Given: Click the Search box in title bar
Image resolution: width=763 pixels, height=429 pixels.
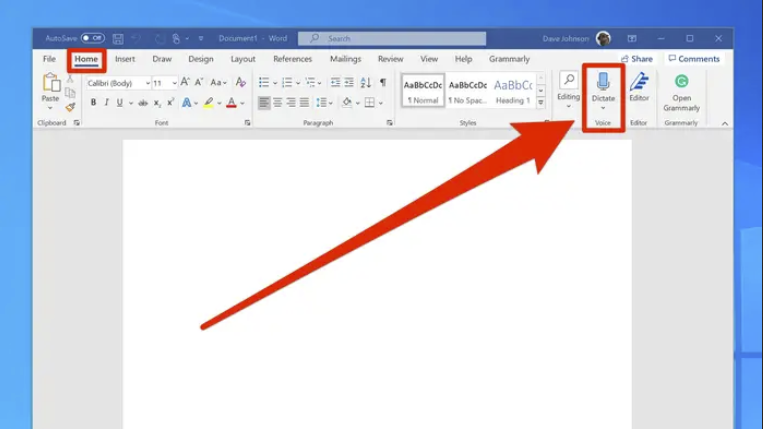Looking at the screenshot, I should click(392, 38).
